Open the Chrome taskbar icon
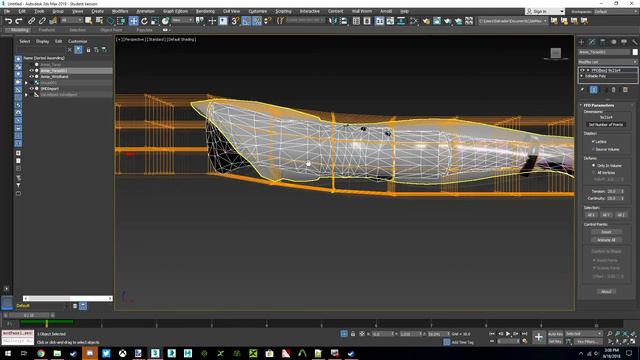Viewport: 640px width, 360px height. [41, 353]
